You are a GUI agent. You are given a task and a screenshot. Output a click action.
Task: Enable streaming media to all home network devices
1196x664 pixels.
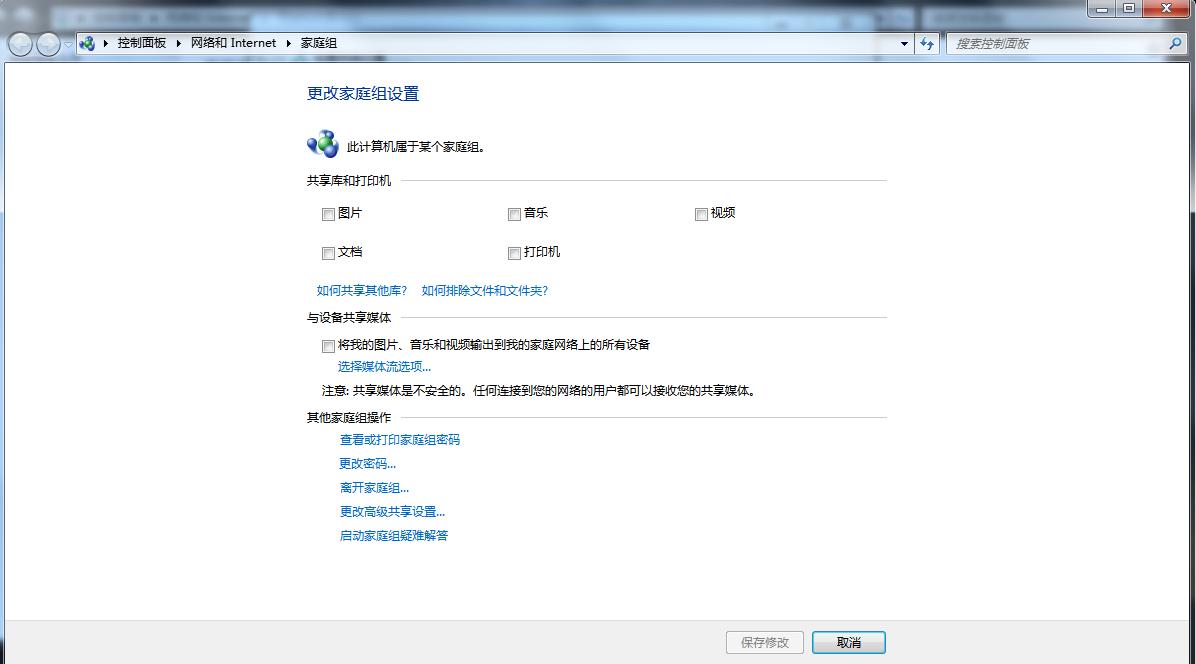[x=328, y=346]
